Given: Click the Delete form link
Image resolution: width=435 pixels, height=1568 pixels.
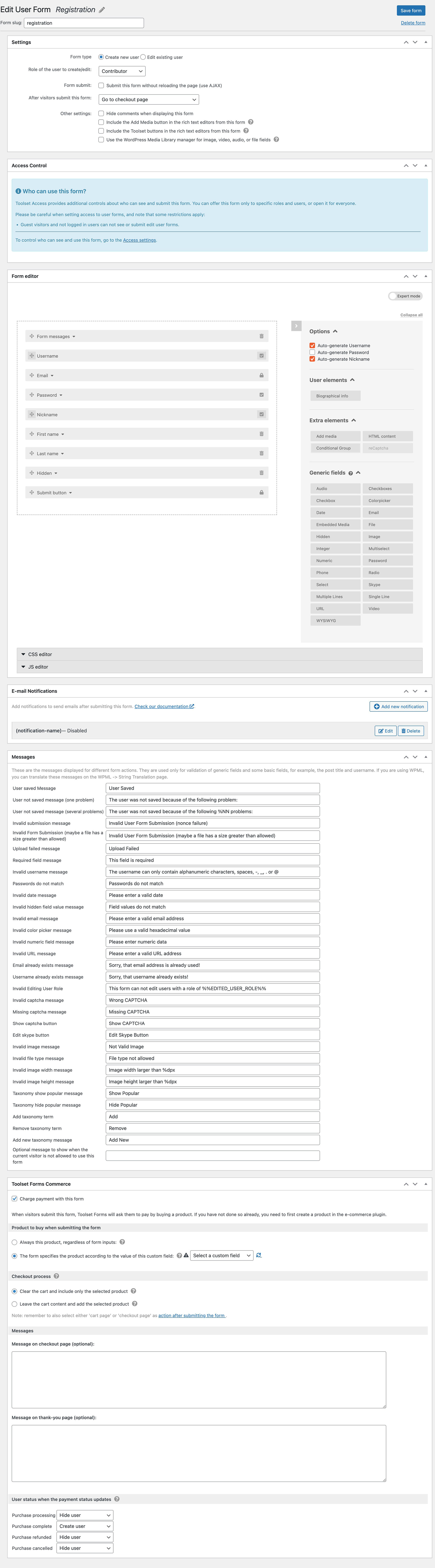Looking at the screenshot, I should [x=413, y=23].
